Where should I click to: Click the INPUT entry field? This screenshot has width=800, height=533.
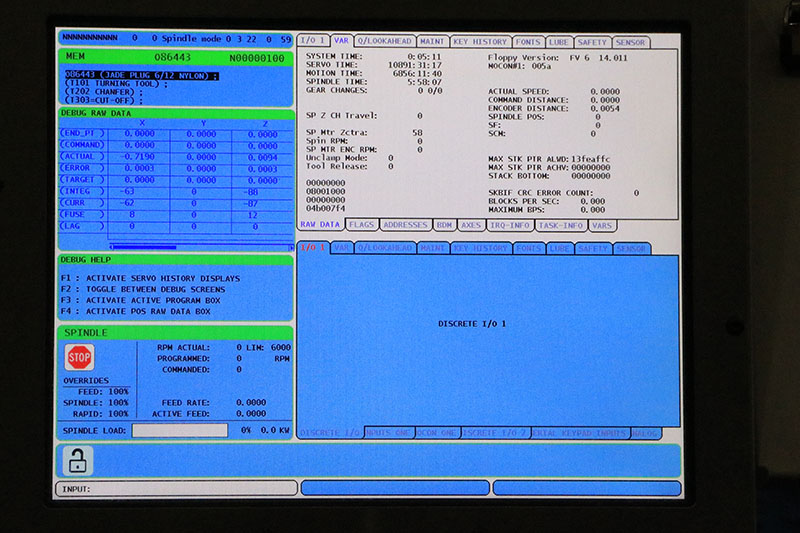(176, 488)
